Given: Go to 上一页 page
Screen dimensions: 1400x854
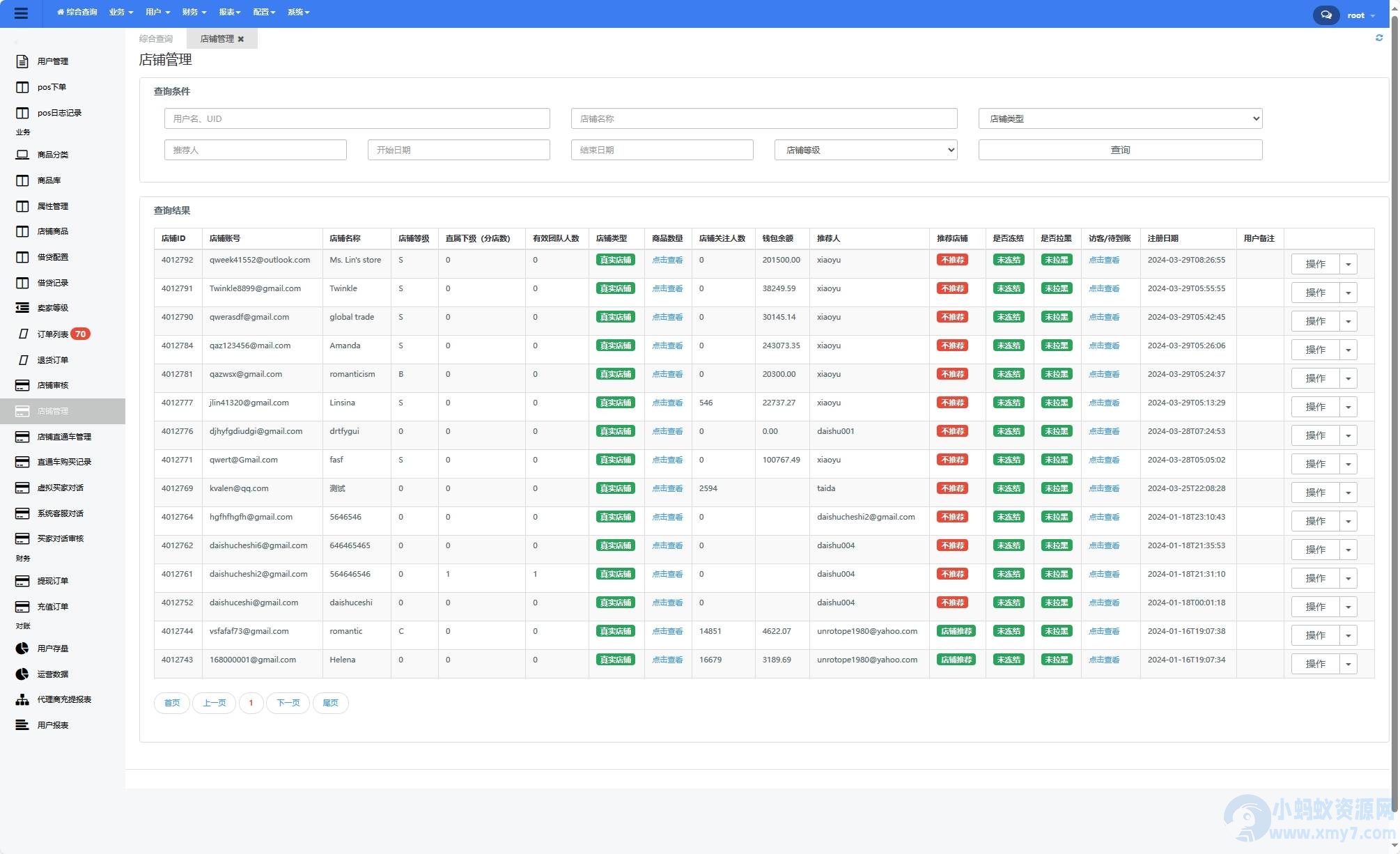Looking at the screenshot, I should 214,703.
